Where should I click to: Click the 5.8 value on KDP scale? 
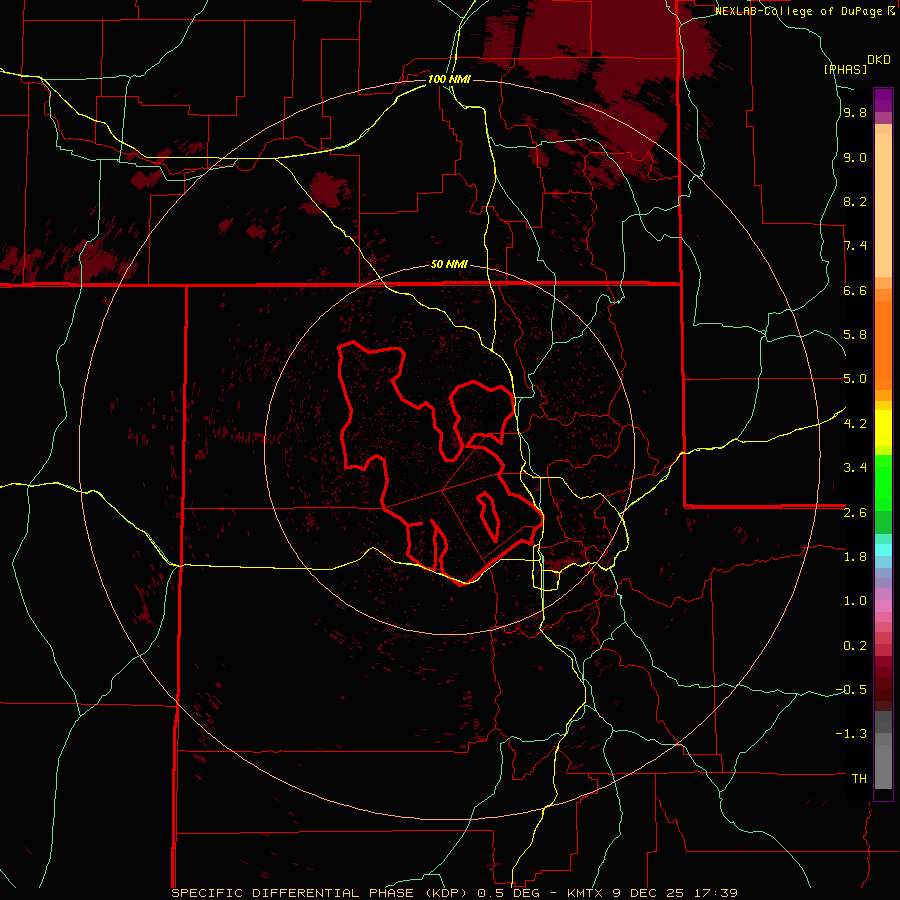tap(855, 335)
